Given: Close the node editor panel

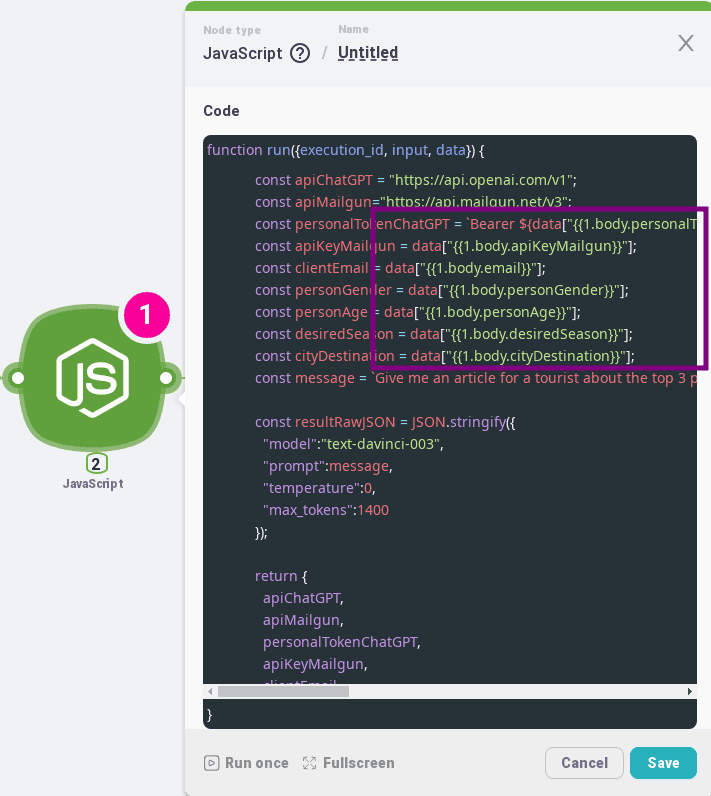Looking at the screenshot, I should click(686, 43).
